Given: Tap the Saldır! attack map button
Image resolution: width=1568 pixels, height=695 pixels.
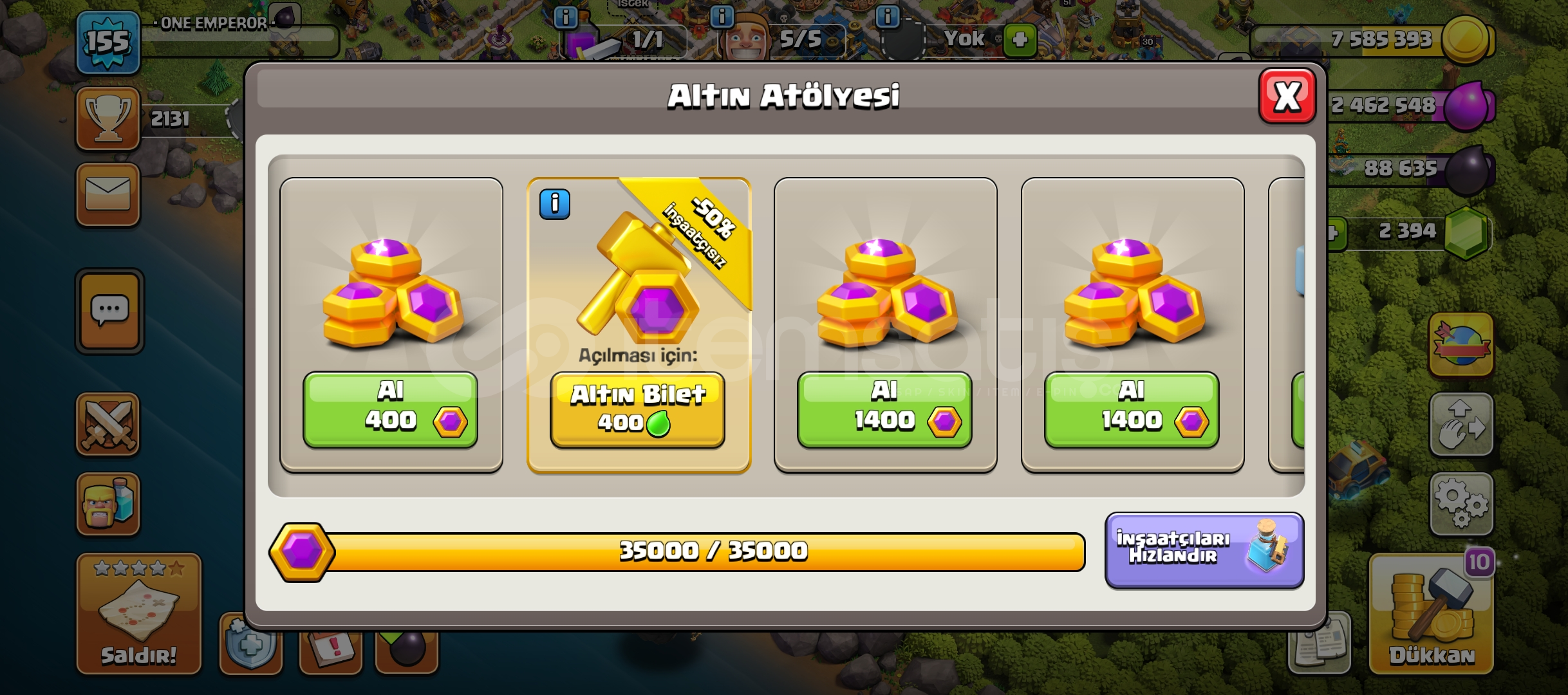Looking at the screenshot, I should coord(138,614).
